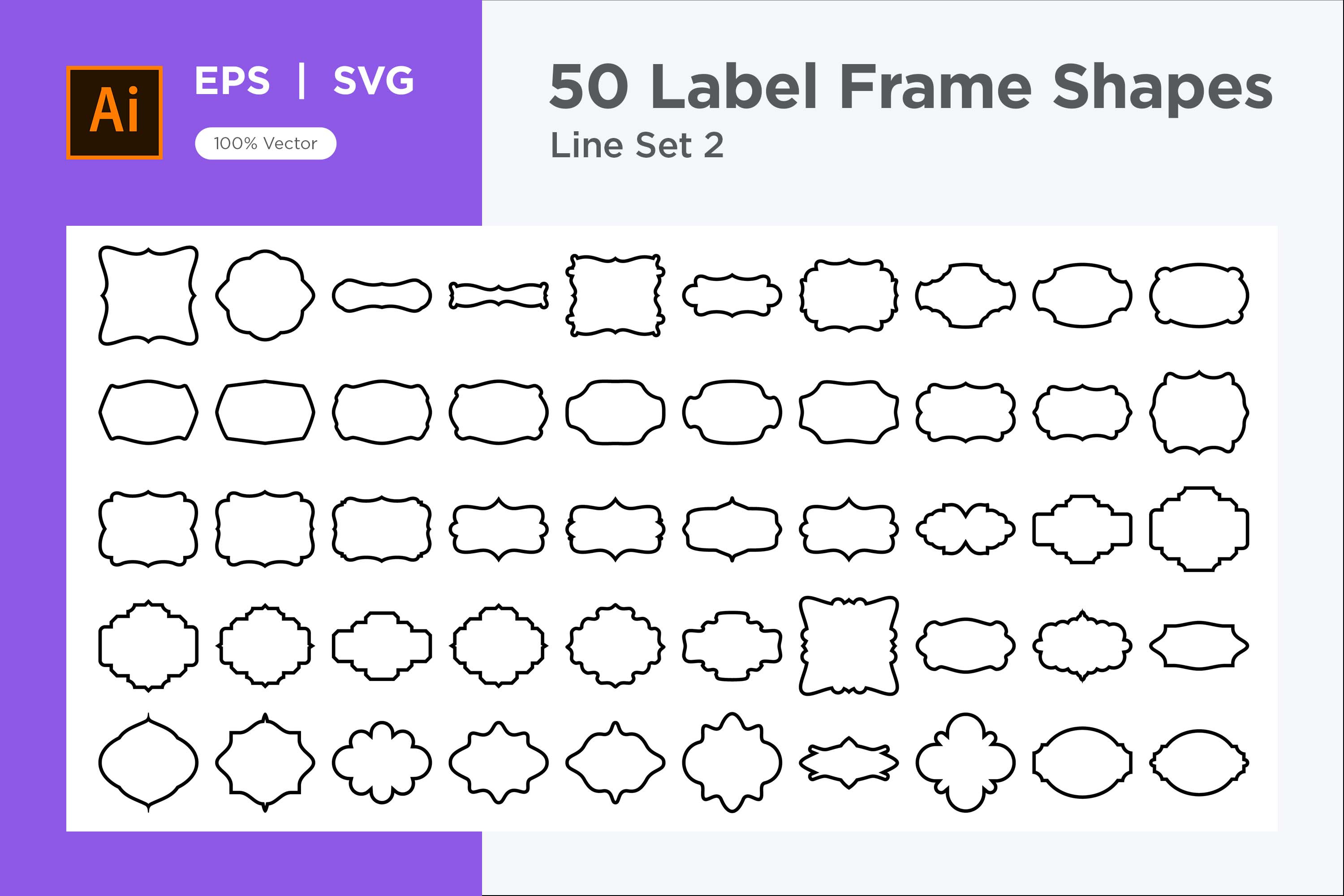
Task: Choose the thin ribbon banner frame
Action: (498, 295)
